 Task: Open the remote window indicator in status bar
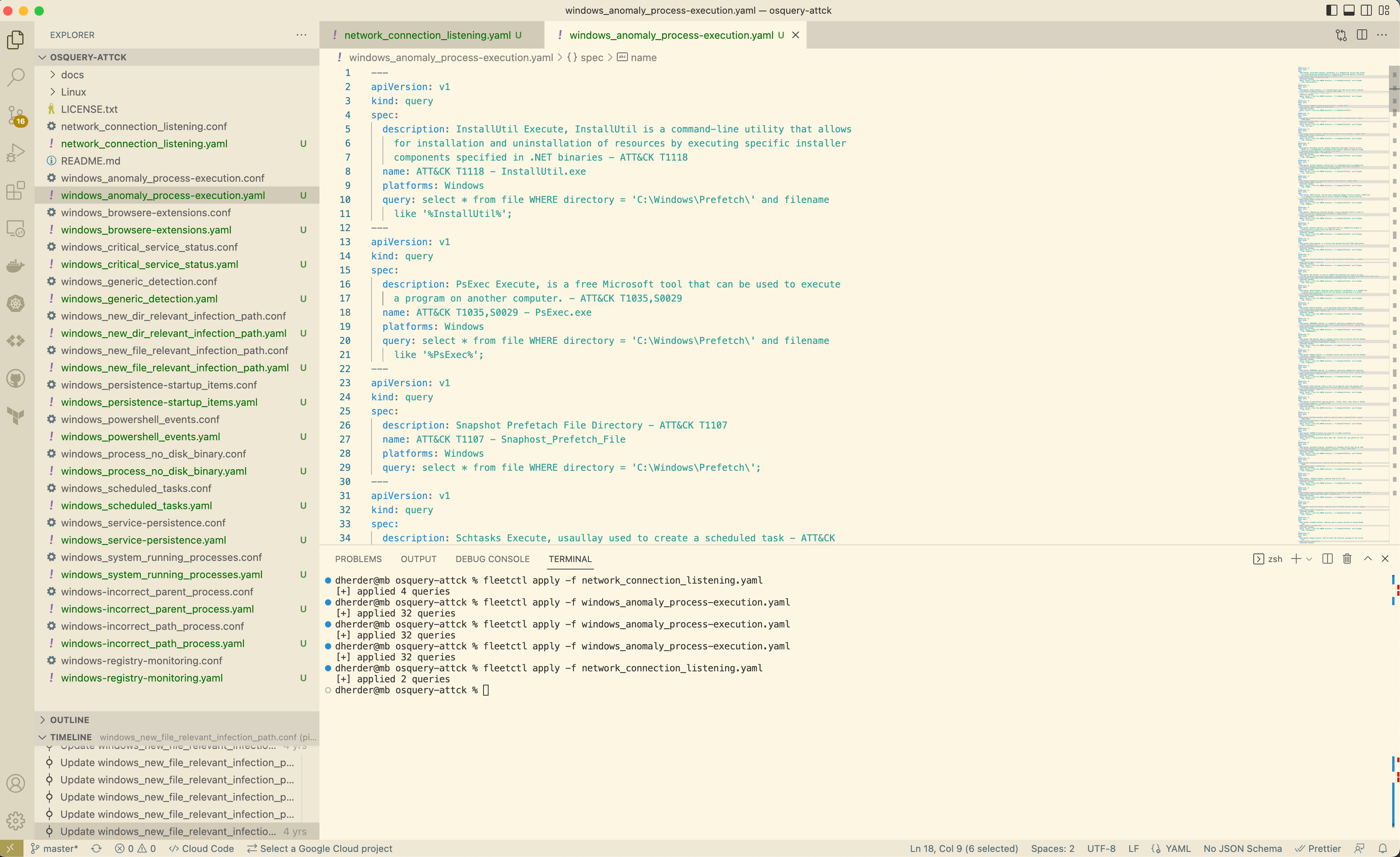[11, 848]
